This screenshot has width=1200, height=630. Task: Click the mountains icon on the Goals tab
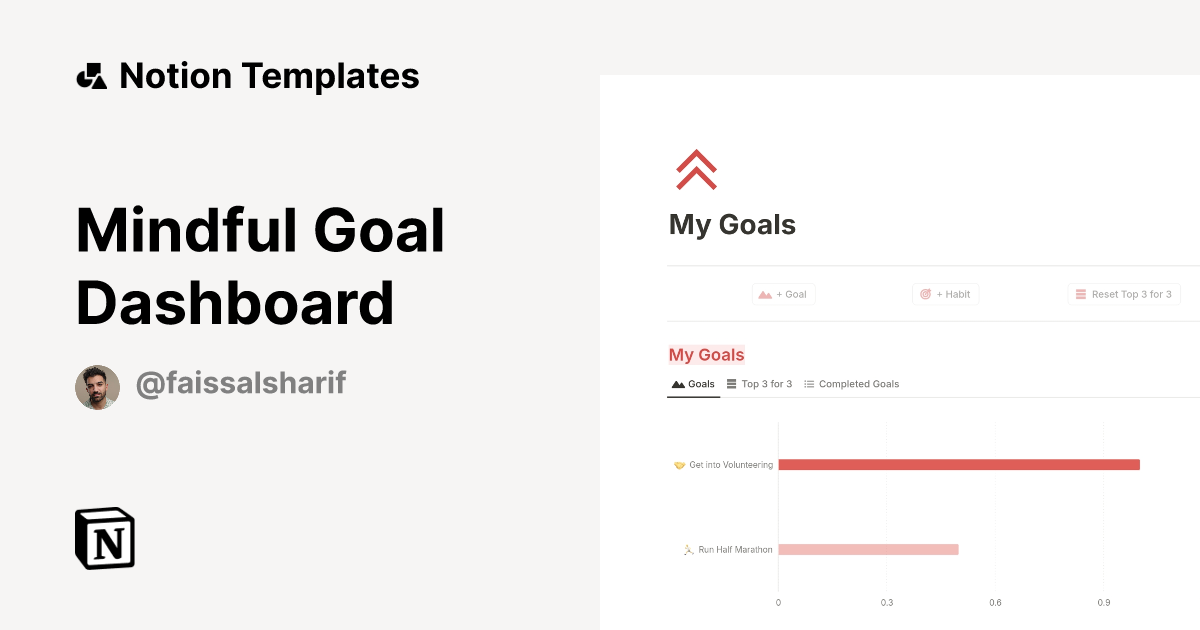click(x=678, y=383)
